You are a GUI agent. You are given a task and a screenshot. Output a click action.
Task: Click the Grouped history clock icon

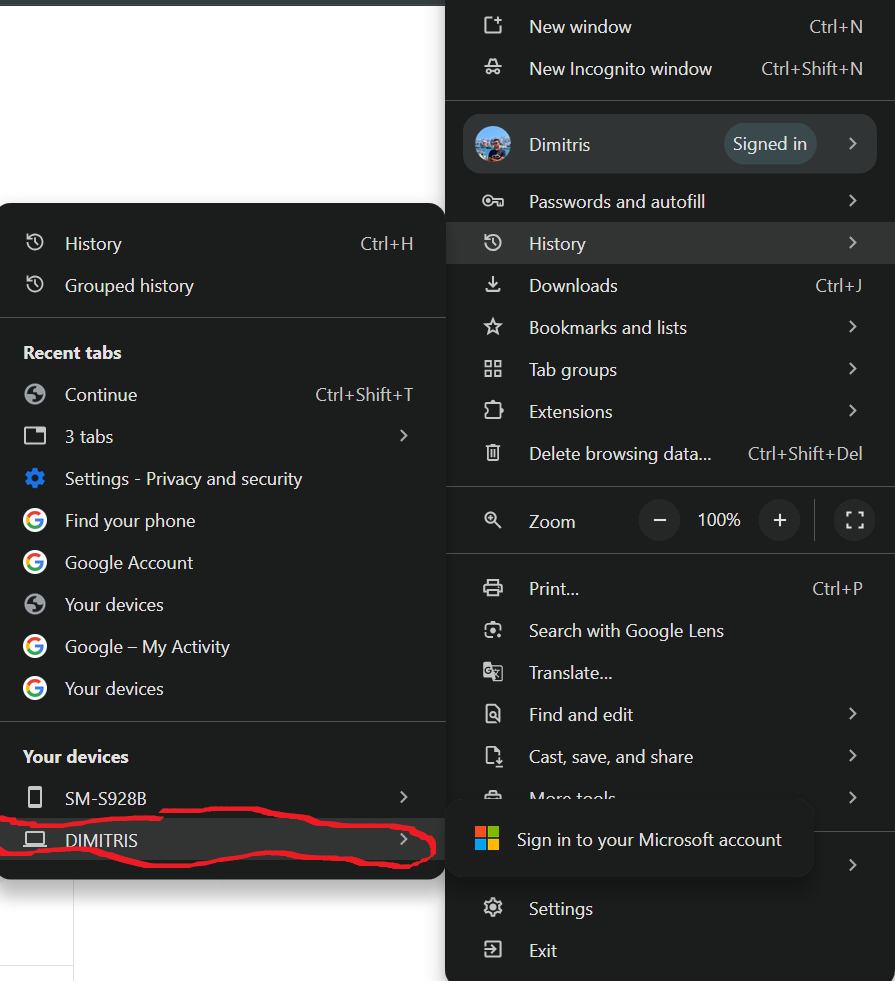[35, 285]
